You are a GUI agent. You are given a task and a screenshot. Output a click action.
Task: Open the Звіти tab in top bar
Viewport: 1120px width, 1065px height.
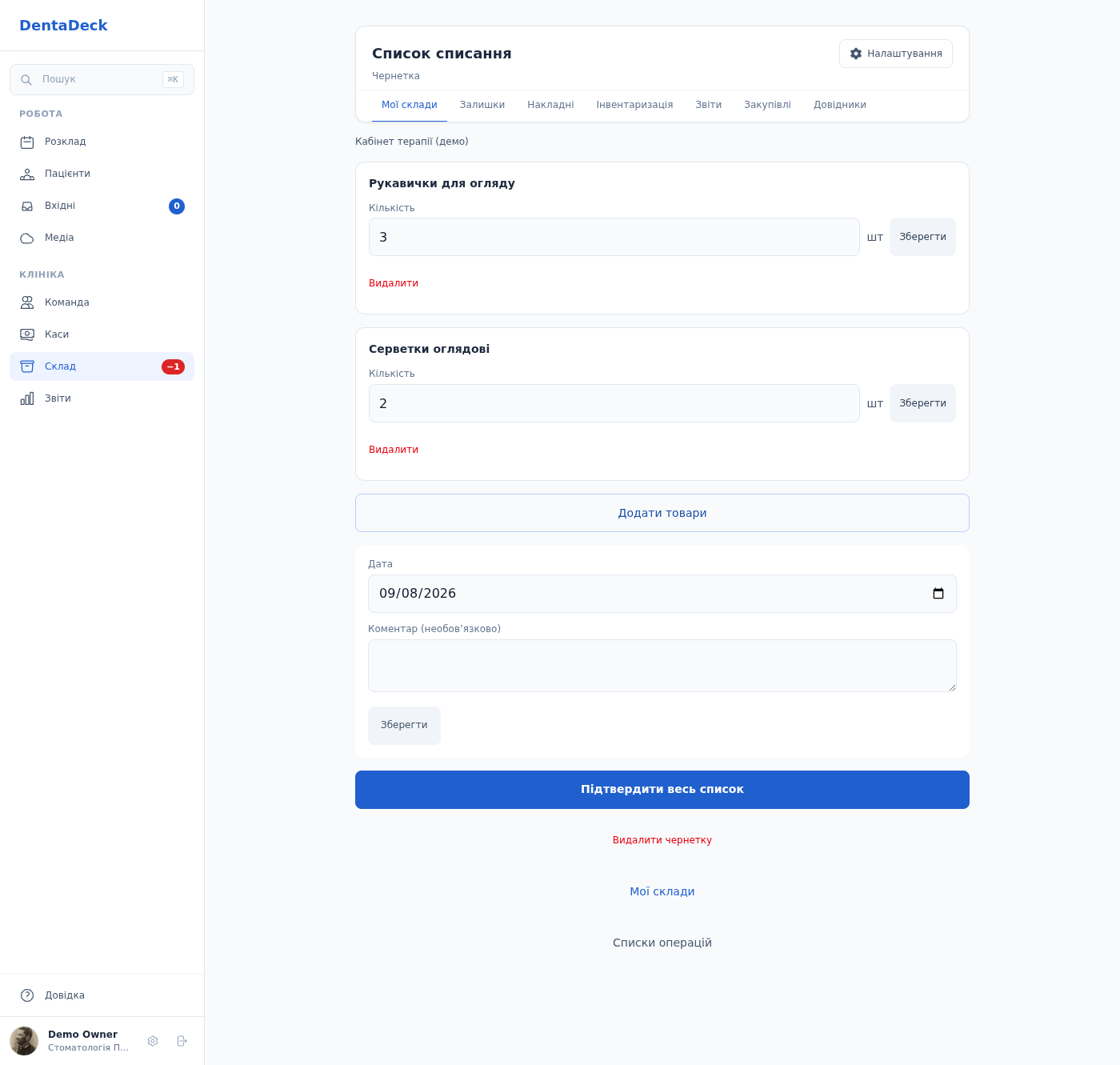(x=709, y=105)
